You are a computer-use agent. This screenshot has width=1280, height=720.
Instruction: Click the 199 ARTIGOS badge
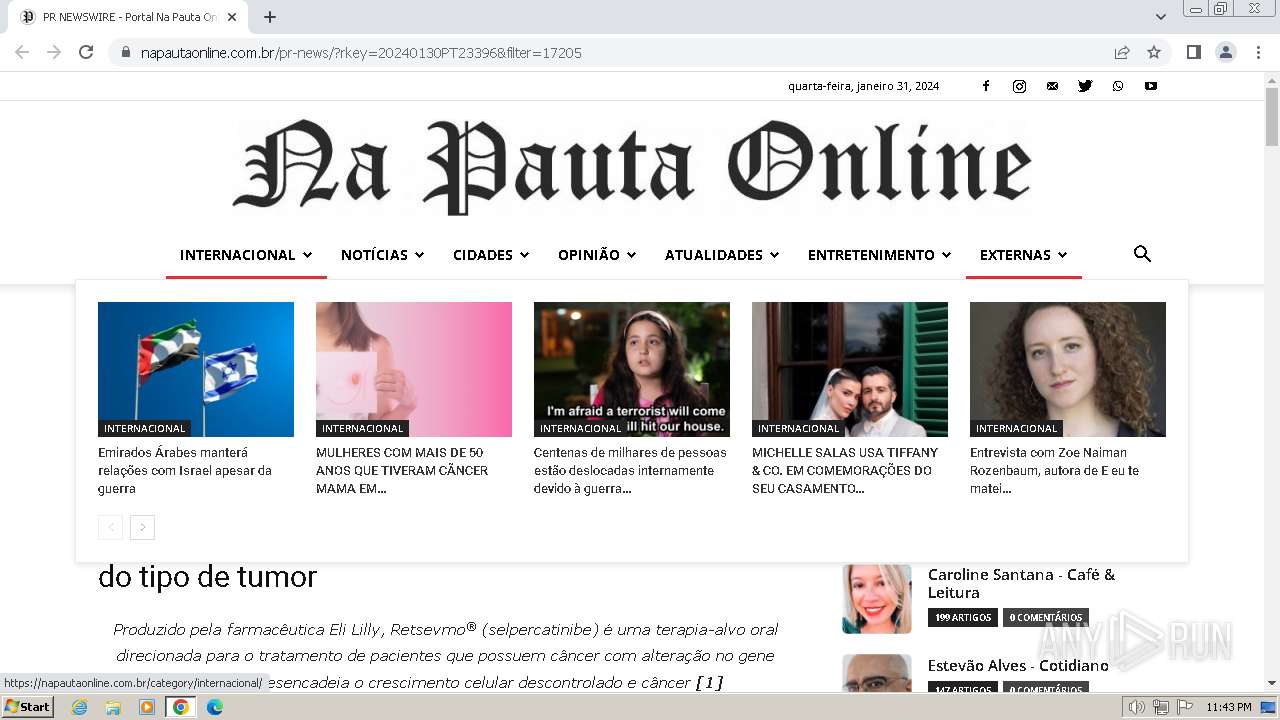(x=963, y=618)
